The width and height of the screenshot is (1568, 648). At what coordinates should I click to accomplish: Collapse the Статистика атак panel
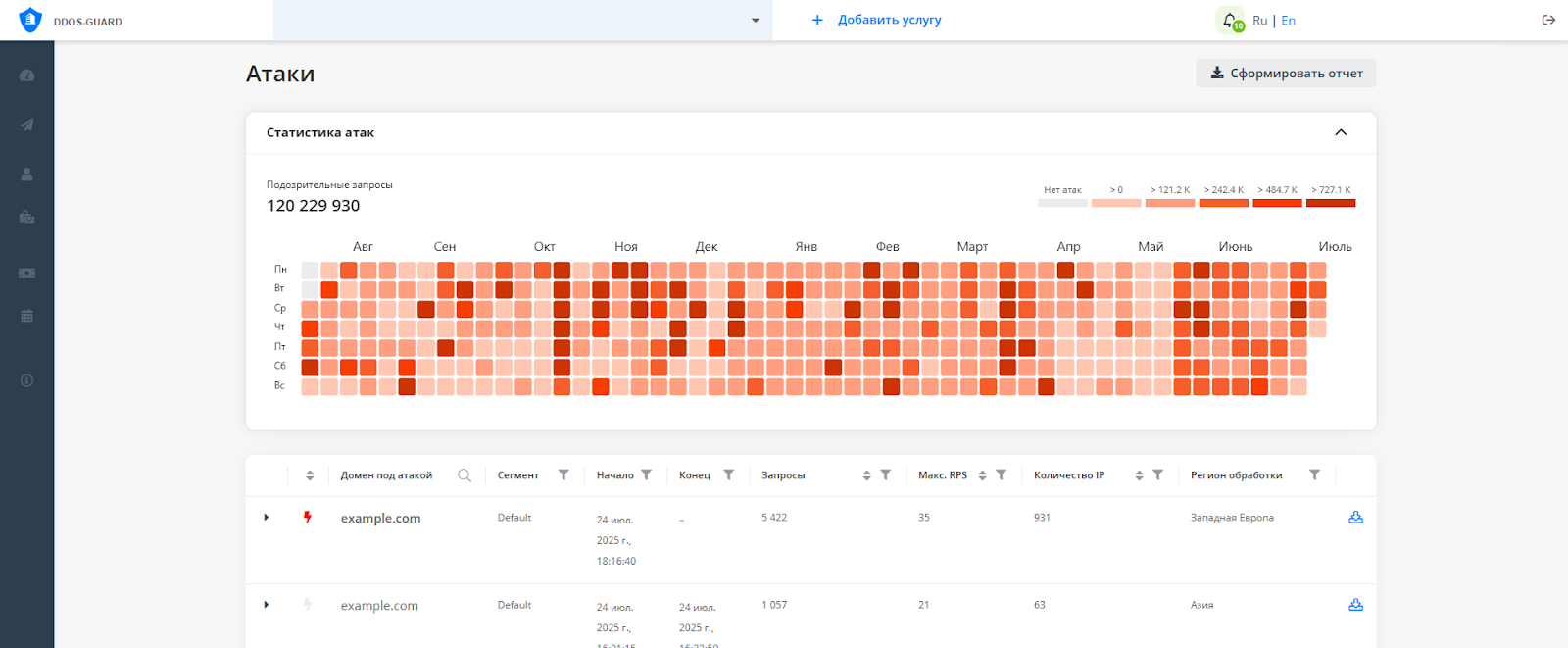coord(1341,132)
